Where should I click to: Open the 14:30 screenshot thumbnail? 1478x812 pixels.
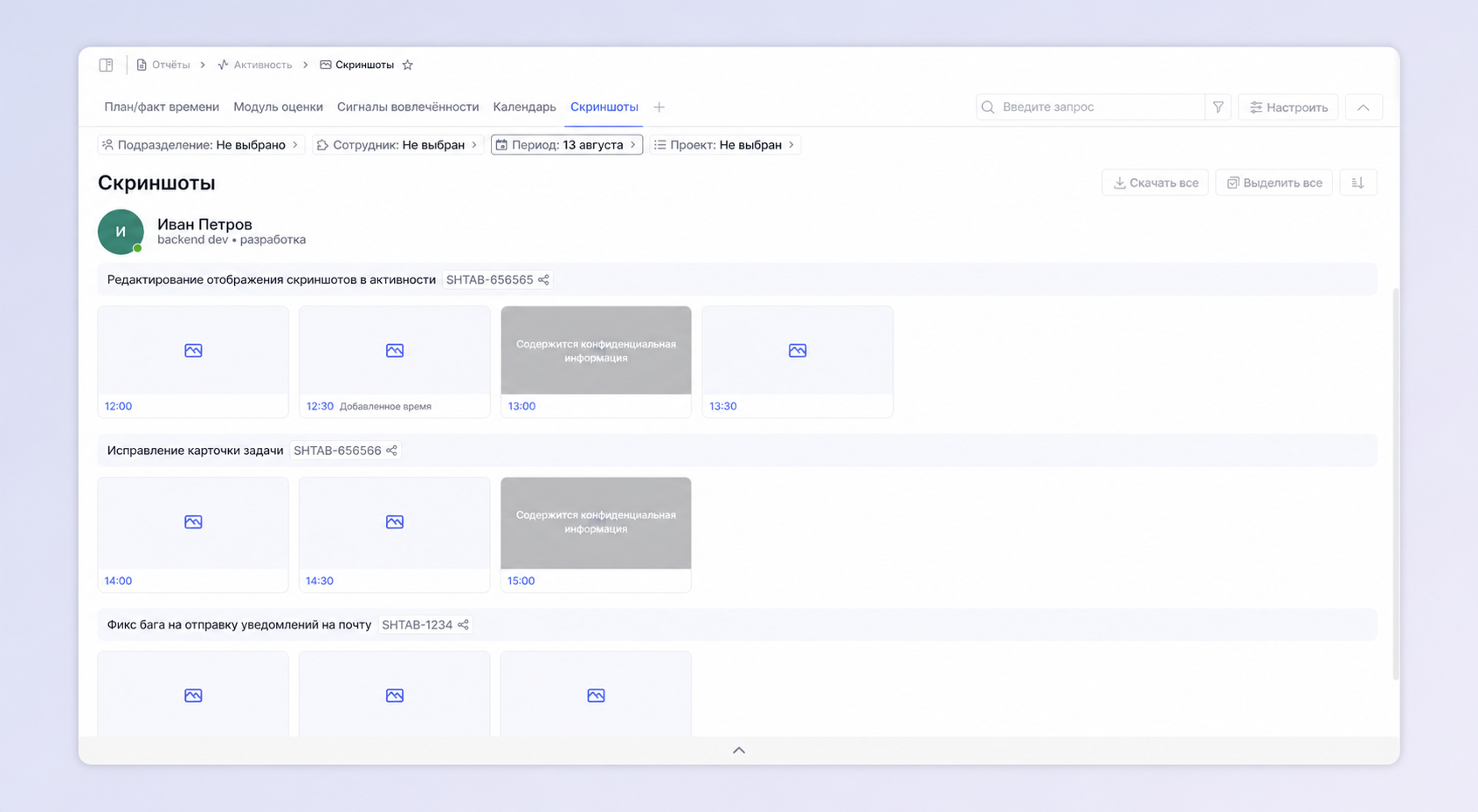pyautogui.click(x=395, y=523)
